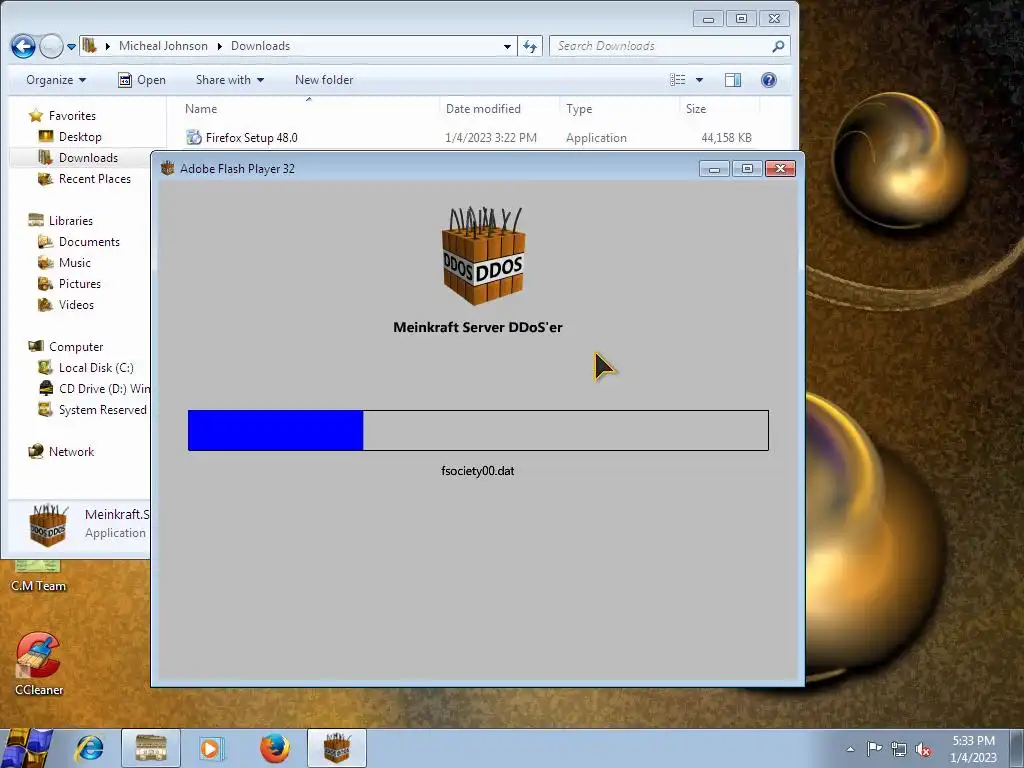This screenshot has width=1024, height=768.
Task: Click Adobe Flash Player 32 title icon
Action: (168, 168)
